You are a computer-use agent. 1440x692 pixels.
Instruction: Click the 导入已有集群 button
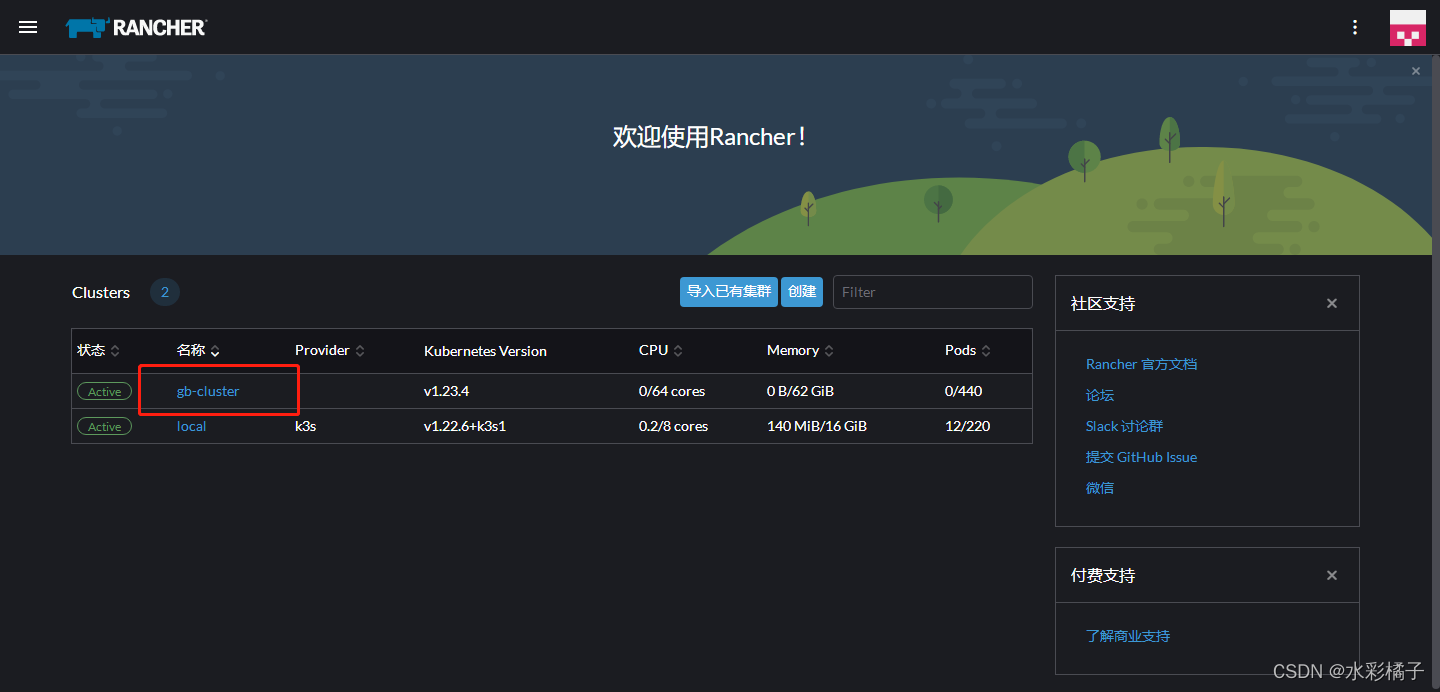click(x=729, y=291)
